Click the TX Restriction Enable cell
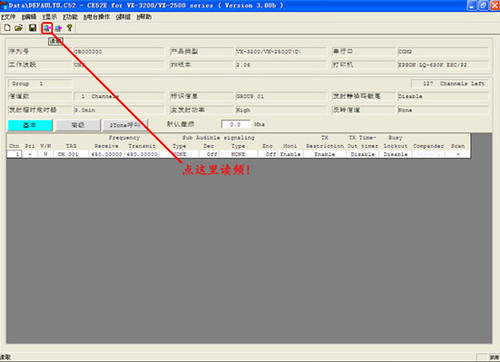Screen dimensions: 500x362 click(325, 154)
